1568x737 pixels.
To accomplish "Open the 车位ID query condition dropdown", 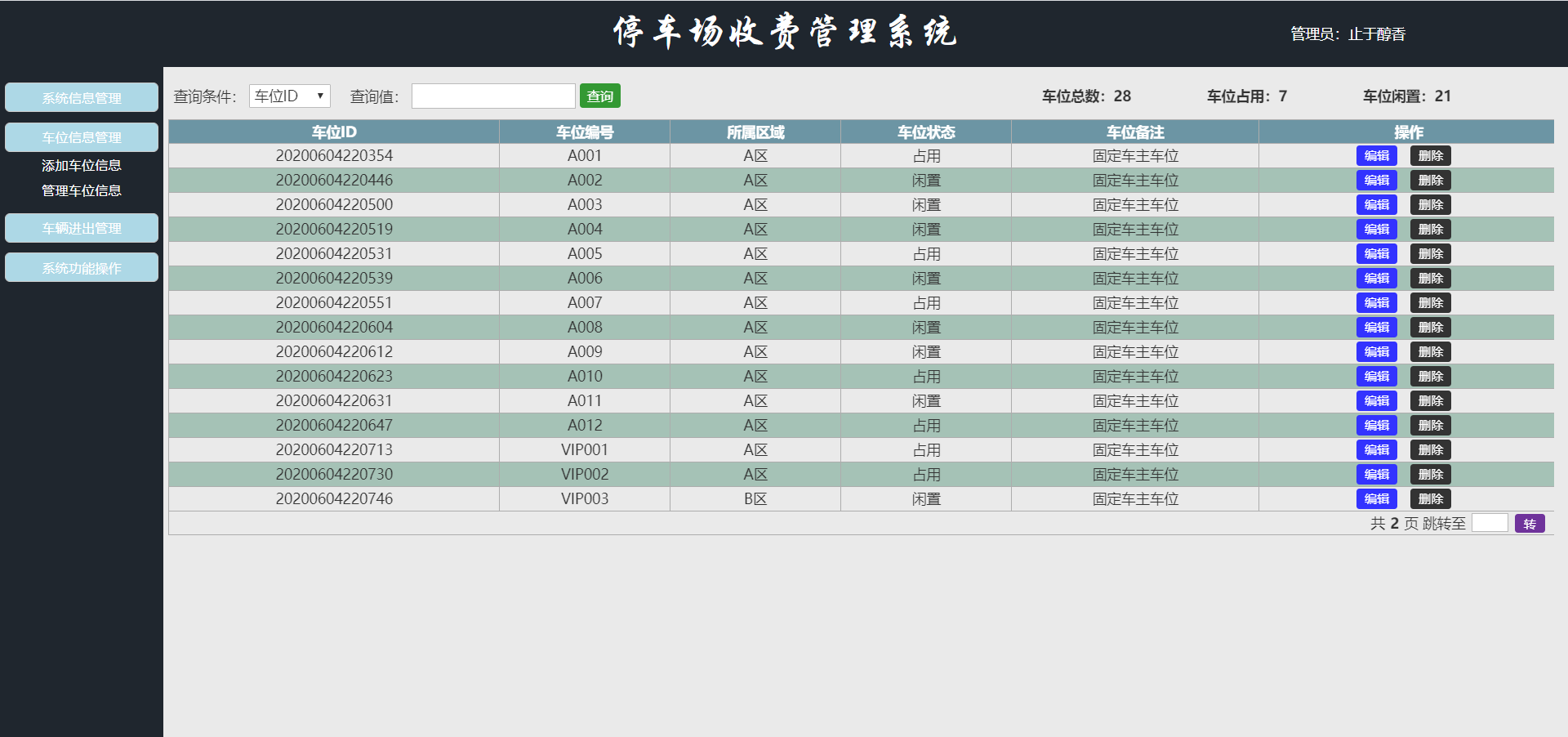I will (x=290, y=96).
